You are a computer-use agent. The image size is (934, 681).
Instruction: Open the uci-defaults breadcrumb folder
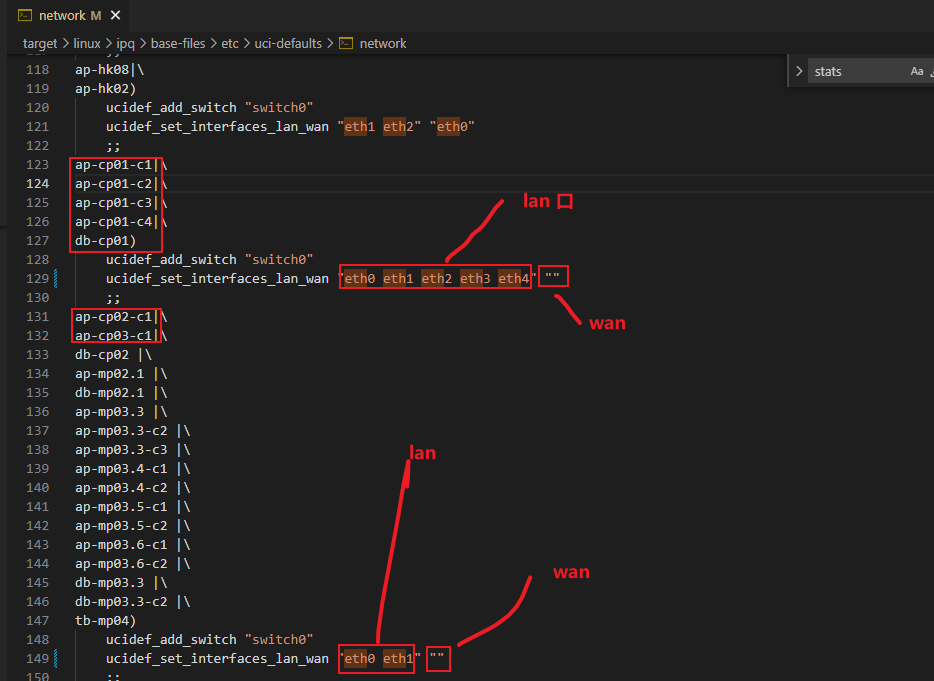288,43
